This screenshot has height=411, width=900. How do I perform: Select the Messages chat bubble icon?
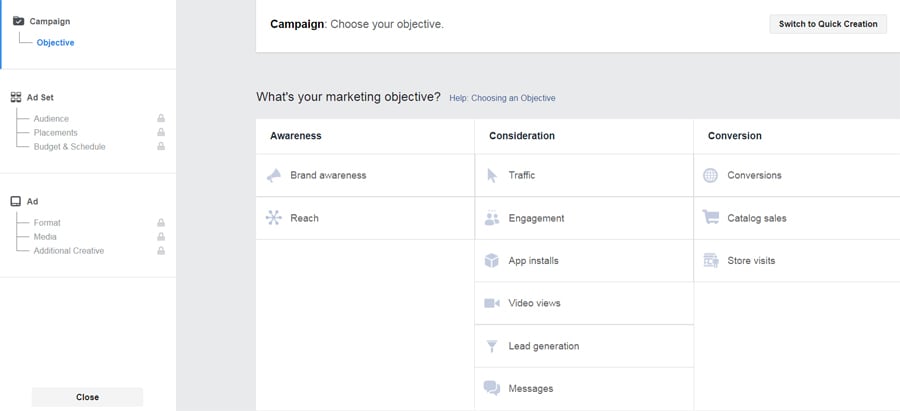tap(492, 388)
